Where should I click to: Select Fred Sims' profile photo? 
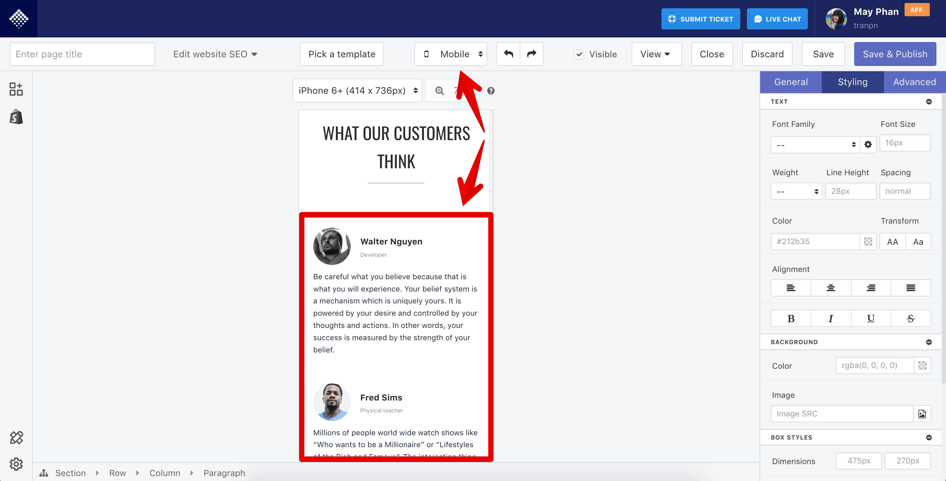[x=332, y=402]
